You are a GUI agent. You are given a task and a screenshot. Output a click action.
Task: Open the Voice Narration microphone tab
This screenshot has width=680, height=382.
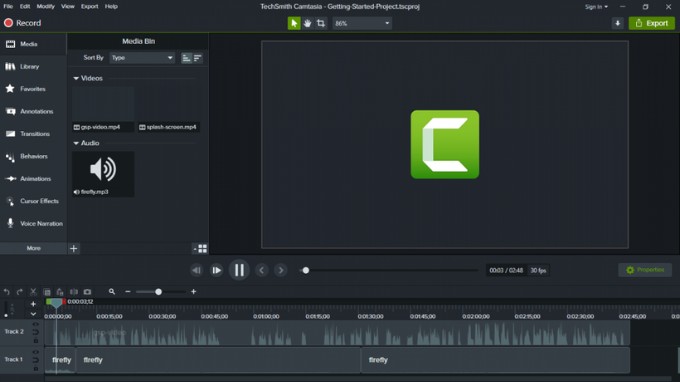pyautogui.click(x=33, y=224)
